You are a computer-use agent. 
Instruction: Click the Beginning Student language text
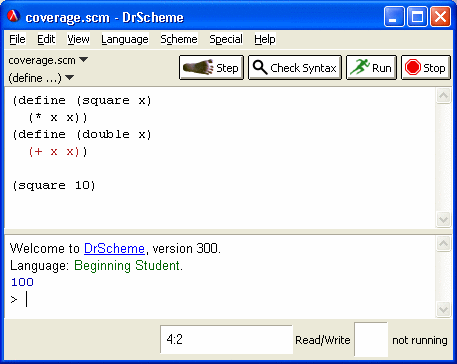128,266
